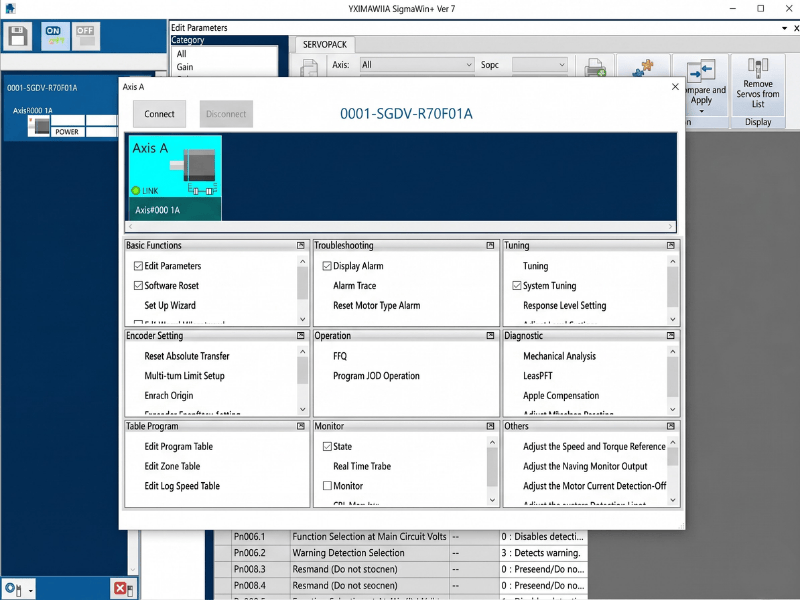Expand the Compare and Apply dropdown arrow
Image resolution: width=800 pixels, height=600 pixels.
coord(701,110)
